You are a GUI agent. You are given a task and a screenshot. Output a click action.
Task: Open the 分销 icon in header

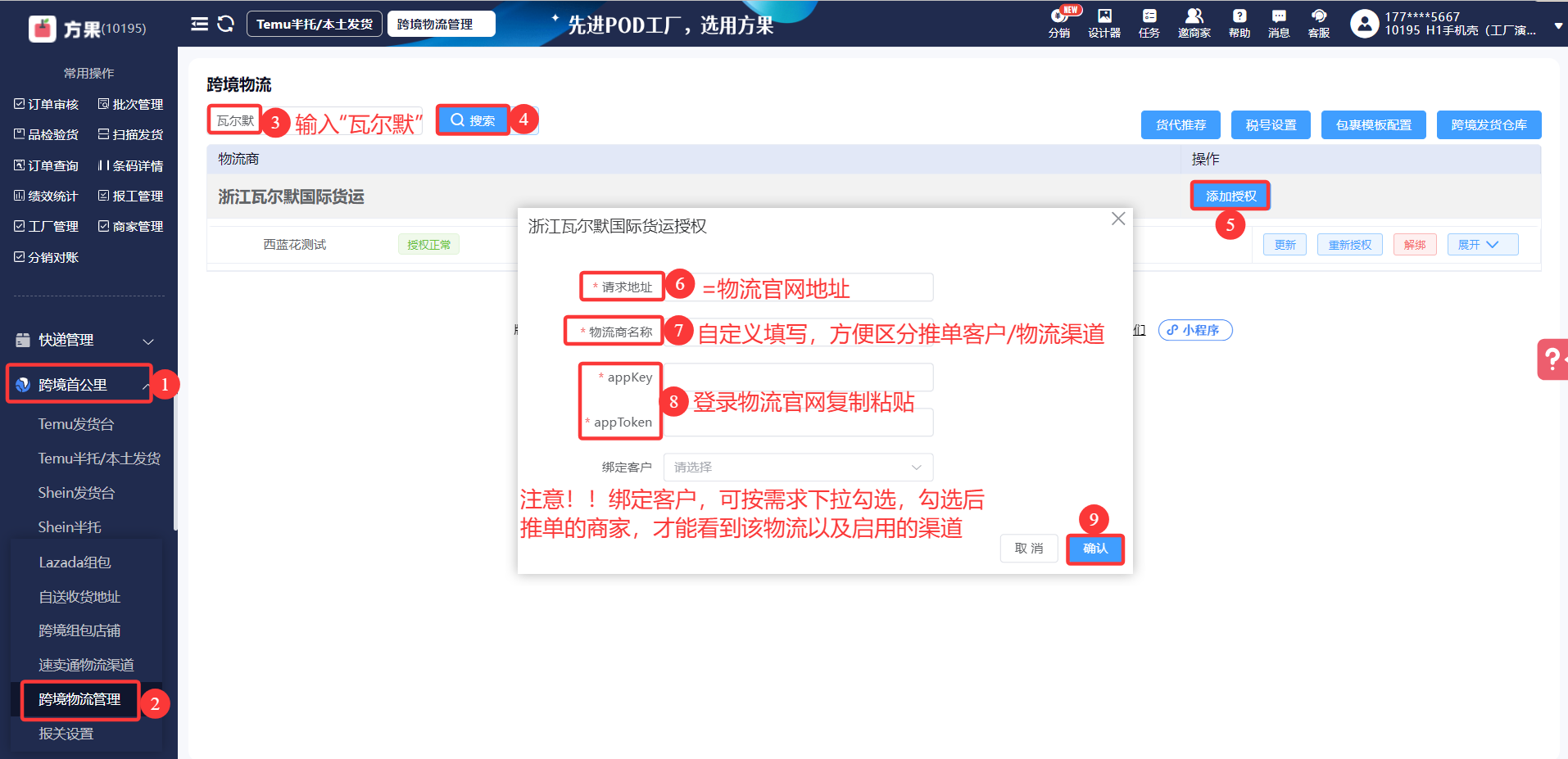pyautogui.click(x=1059, y=23)
